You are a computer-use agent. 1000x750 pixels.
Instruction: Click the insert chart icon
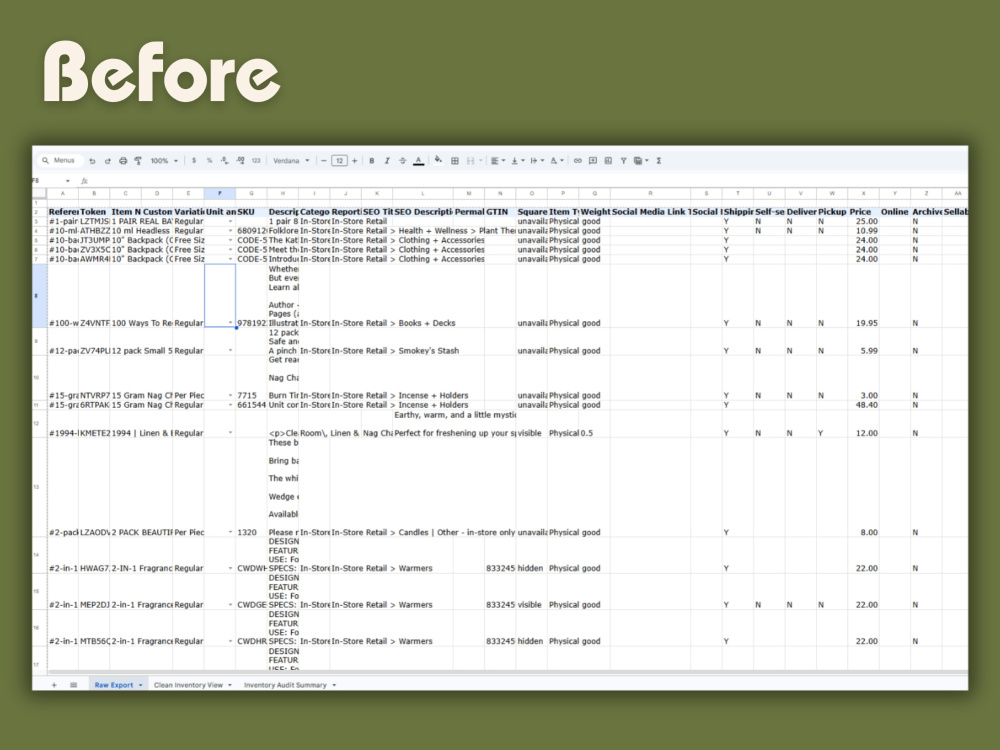(x=608, y=161)
